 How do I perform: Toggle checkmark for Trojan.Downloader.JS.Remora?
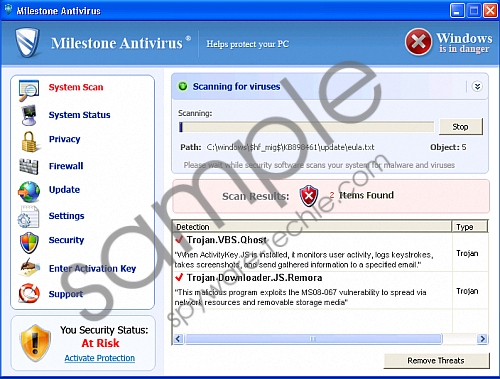[179, 277]
